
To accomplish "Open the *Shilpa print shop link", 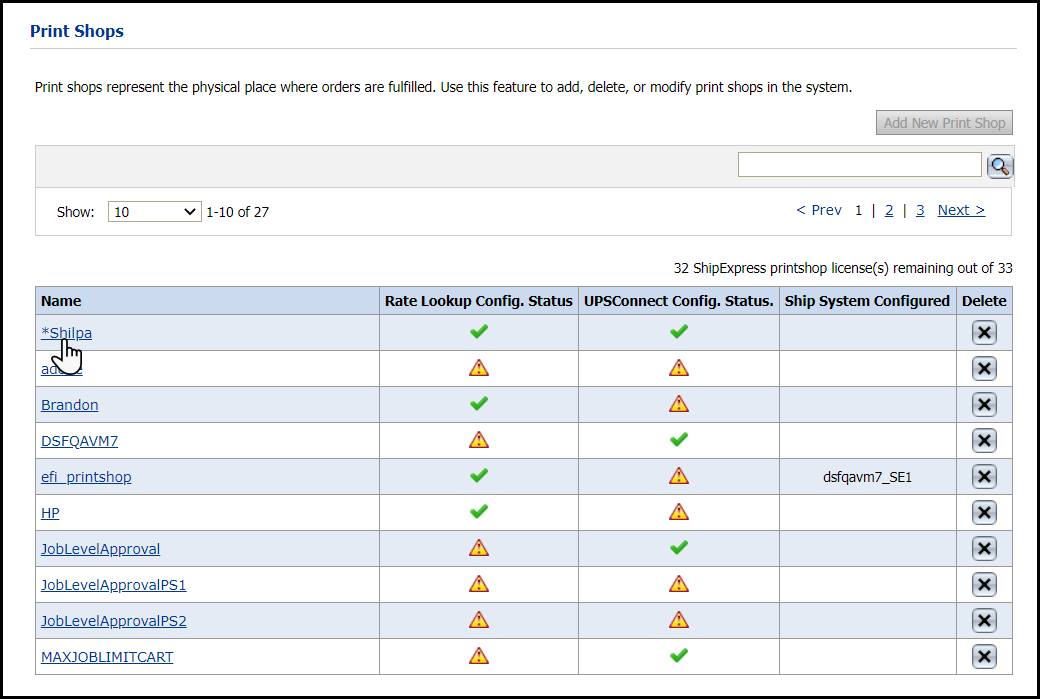I will click(x=67, y=333).
